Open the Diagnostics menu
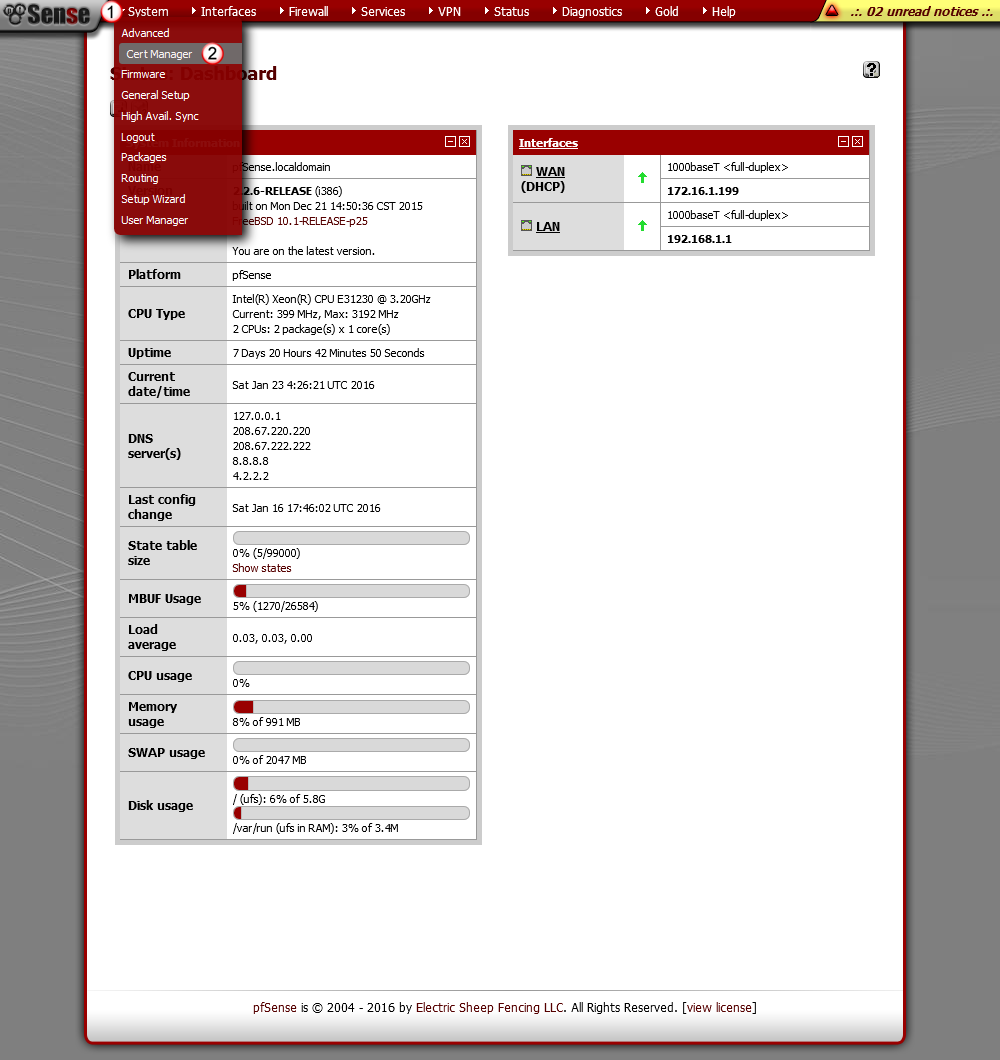The width and height of the screenshot is (1000, 1060). point(592,11)
